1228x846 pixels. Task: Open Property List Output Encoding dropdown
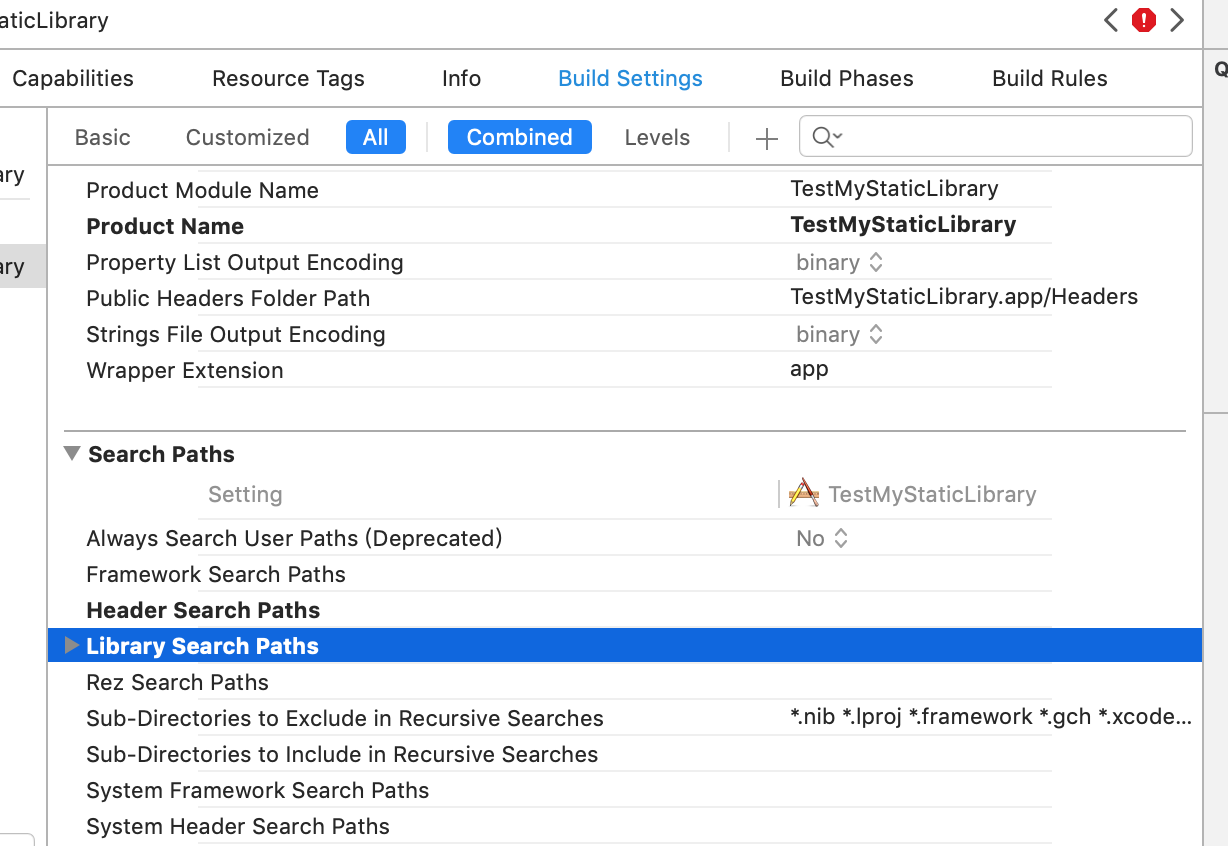point(839,262)
